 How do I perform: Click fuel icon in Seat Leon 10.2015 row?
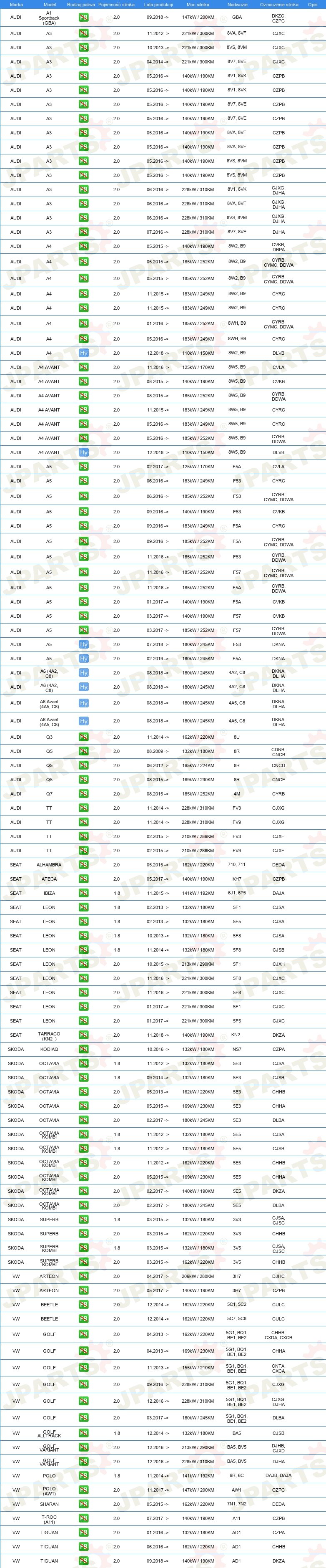pyautogui.click(x=83, y=964)
